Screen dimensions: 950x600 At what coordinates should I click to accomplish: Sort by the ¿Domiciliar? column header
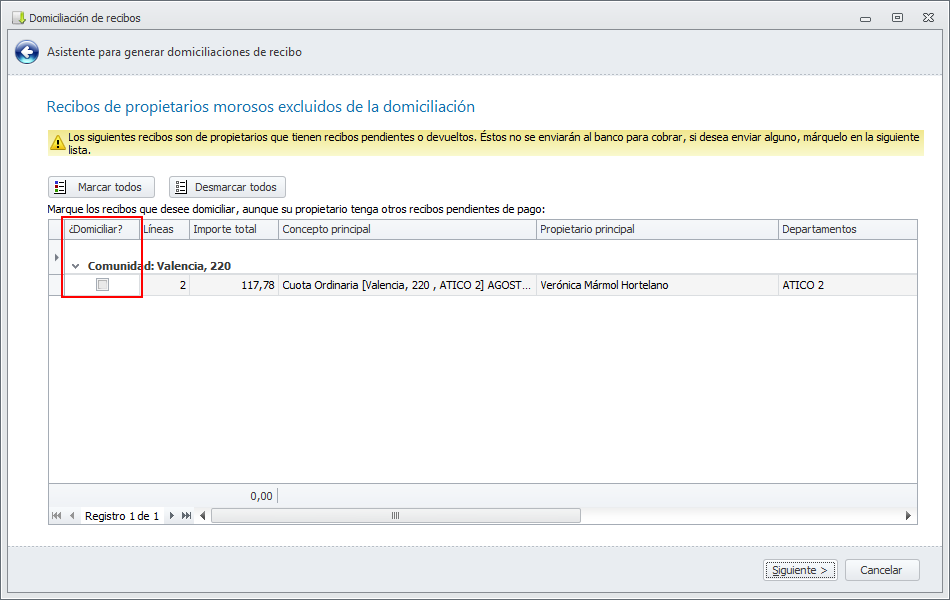[102, 229]
